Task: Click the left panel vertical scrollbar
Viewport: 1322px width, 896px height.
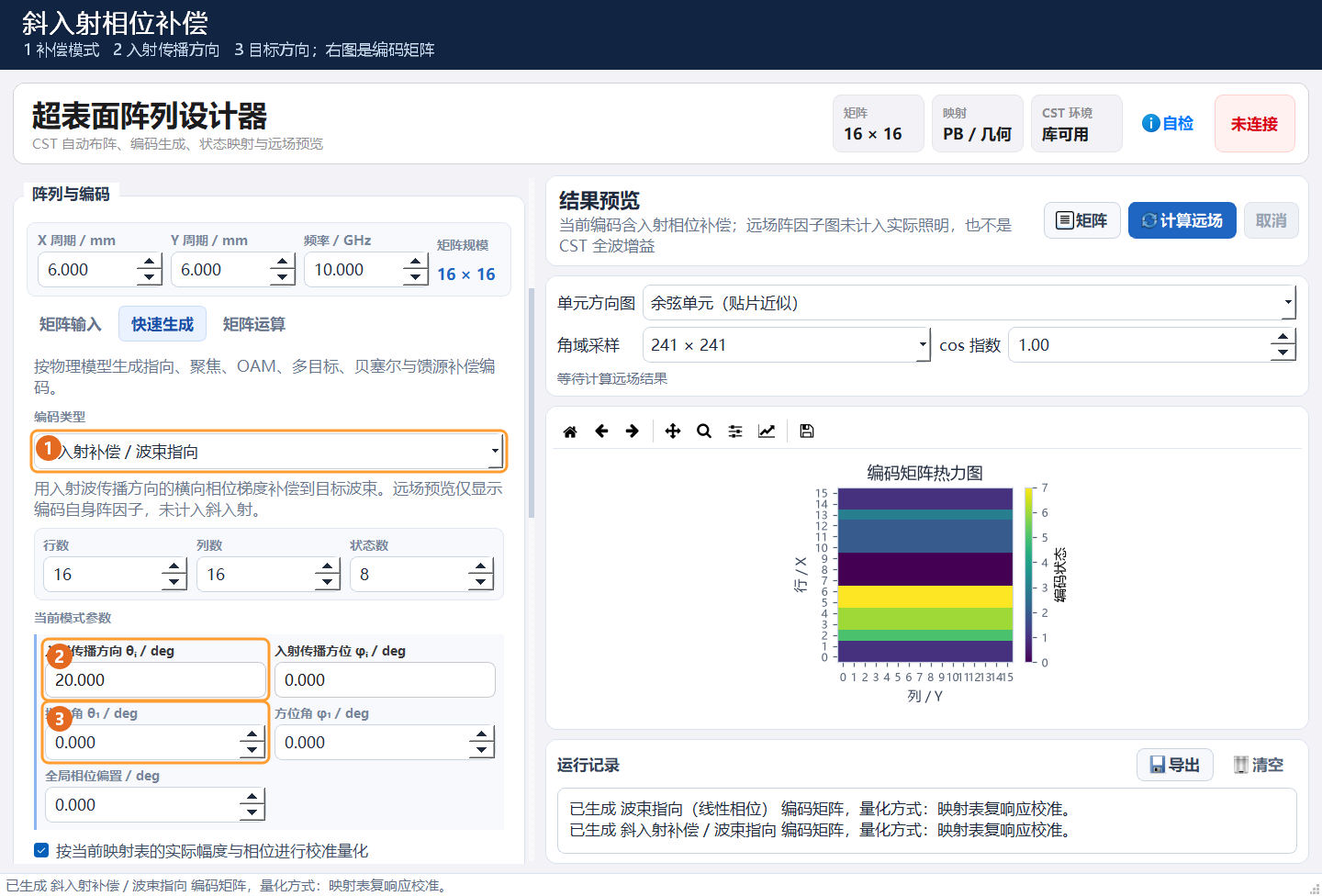Action: point(532,404)
